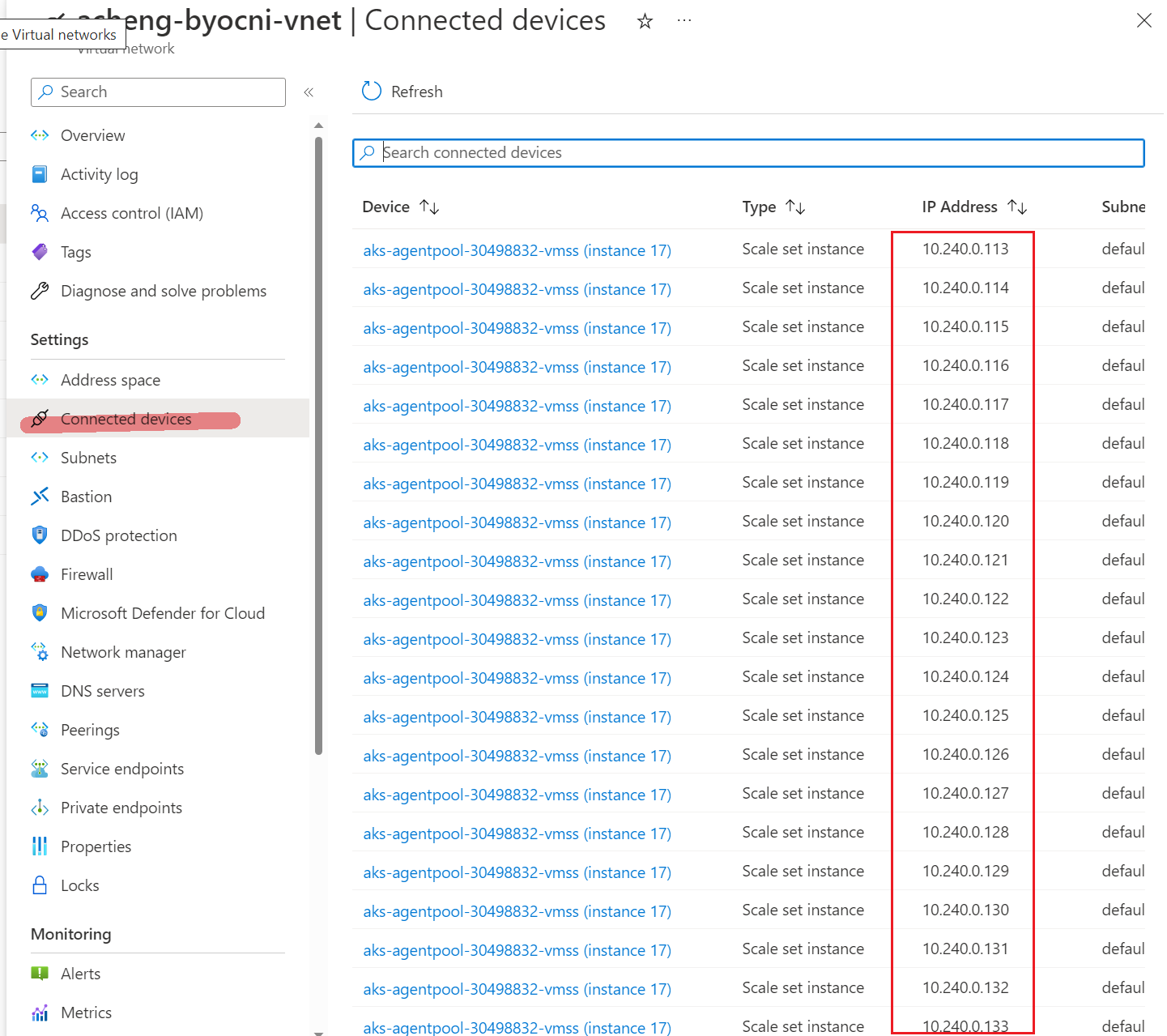Screen dimensions: 1167x1036
Task: Open device link with IP 10.240.0.117
Action: tap(517, 406)
